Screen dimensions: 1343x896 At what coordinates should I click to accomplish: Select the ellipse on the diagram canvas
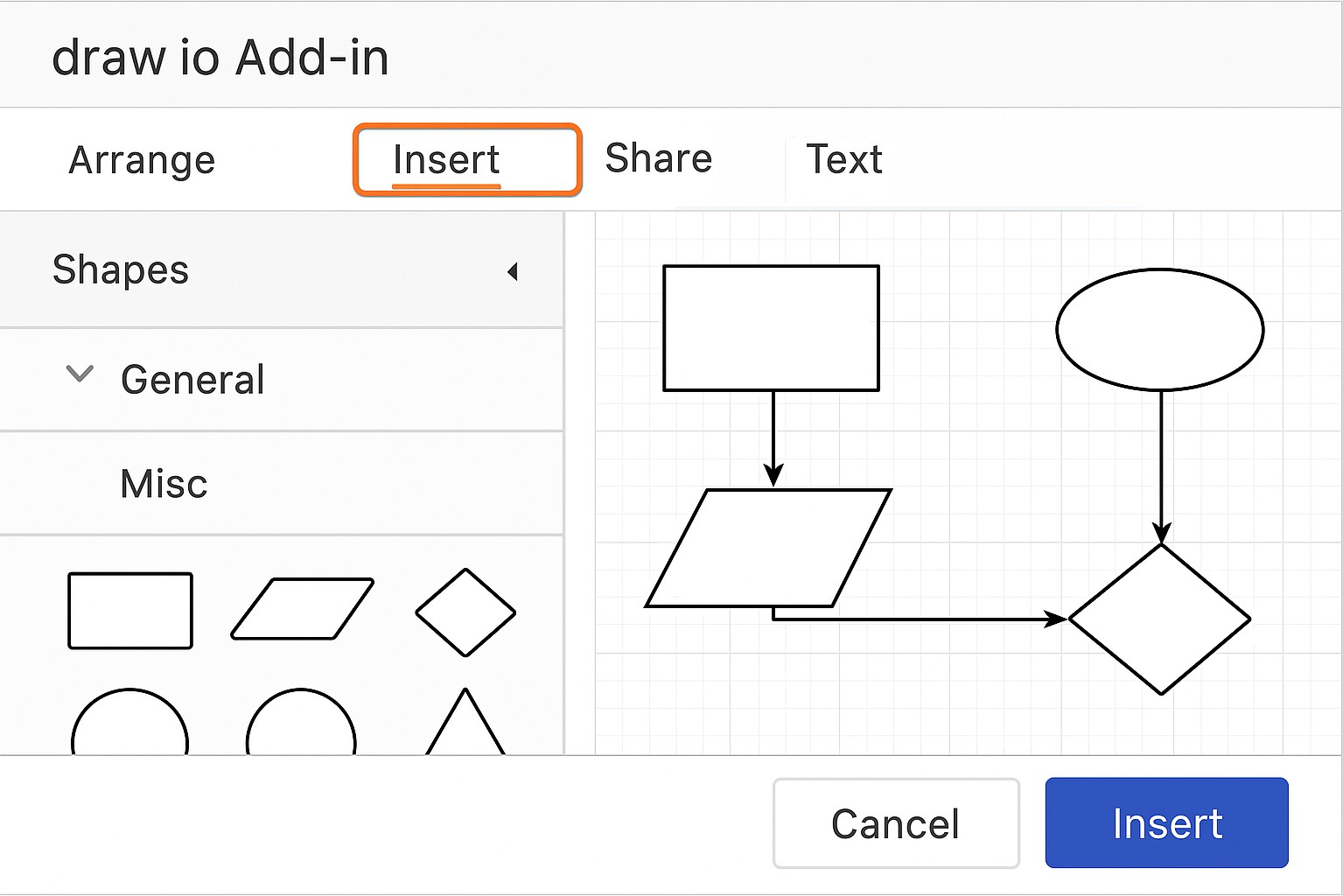click(x=1159, y=330)
